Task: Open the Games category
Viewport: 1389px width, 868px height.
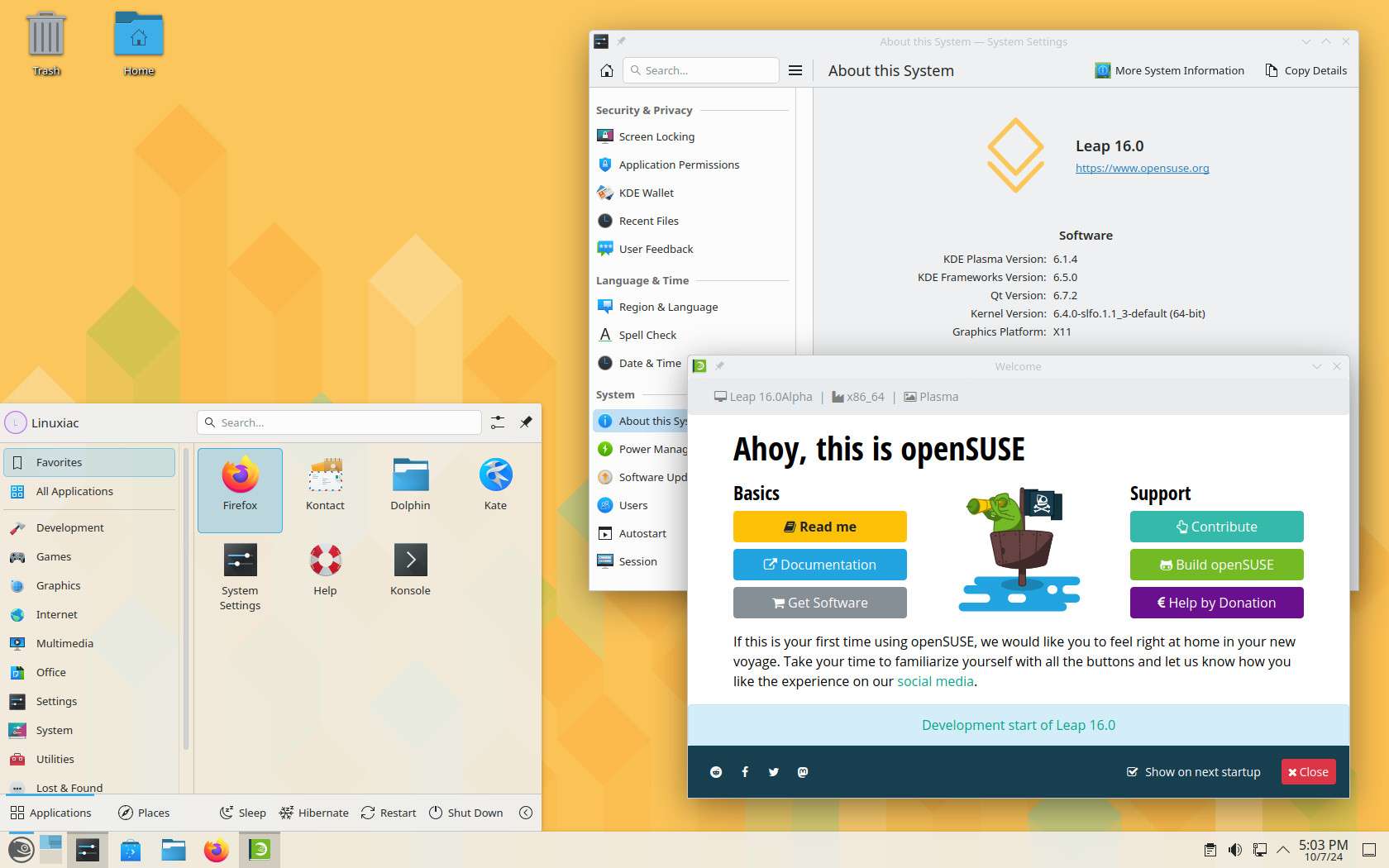Action: [x=89, y=556]
